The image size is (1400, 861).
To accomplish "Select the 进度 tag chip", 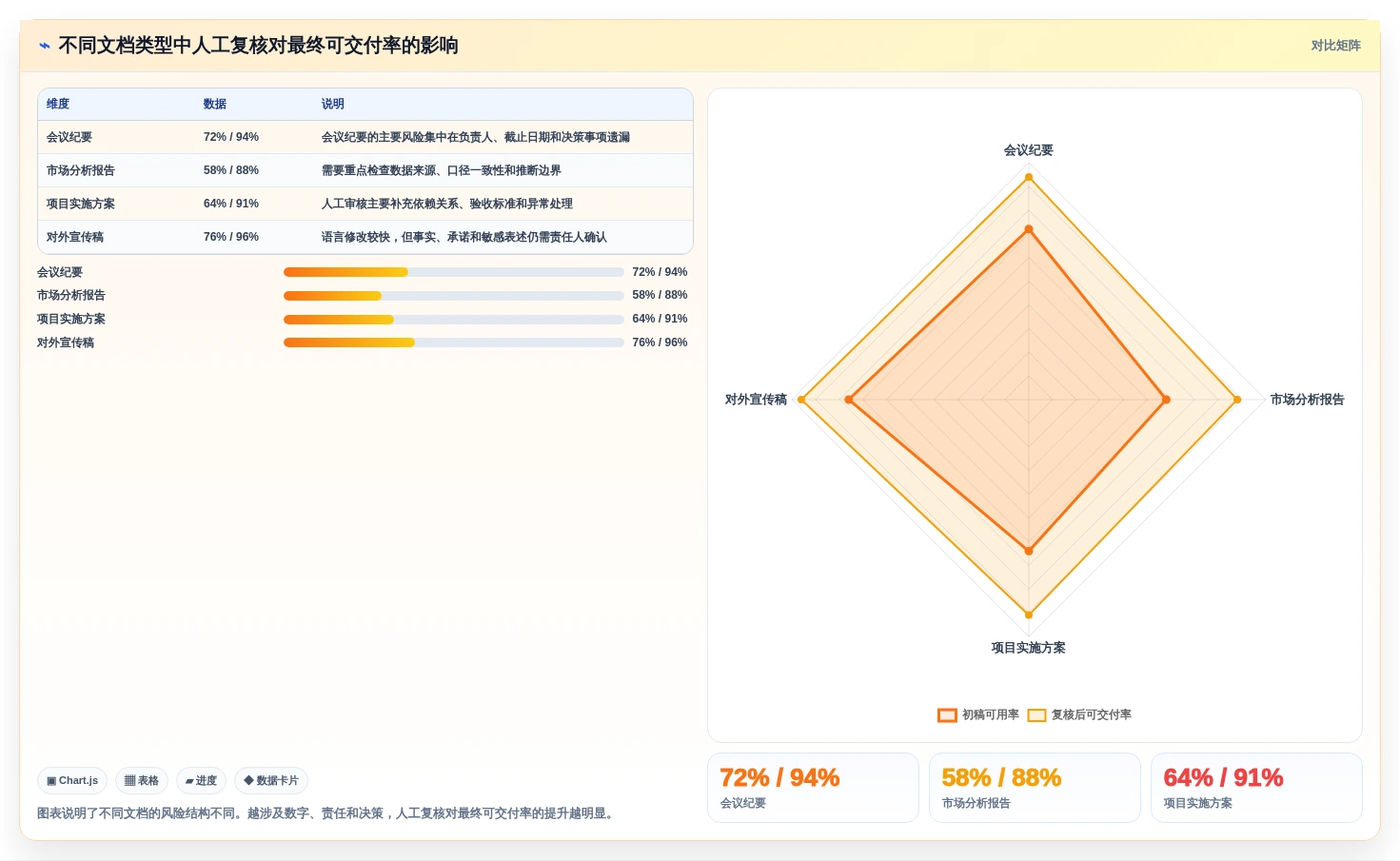I will click(x=201, y=781).
